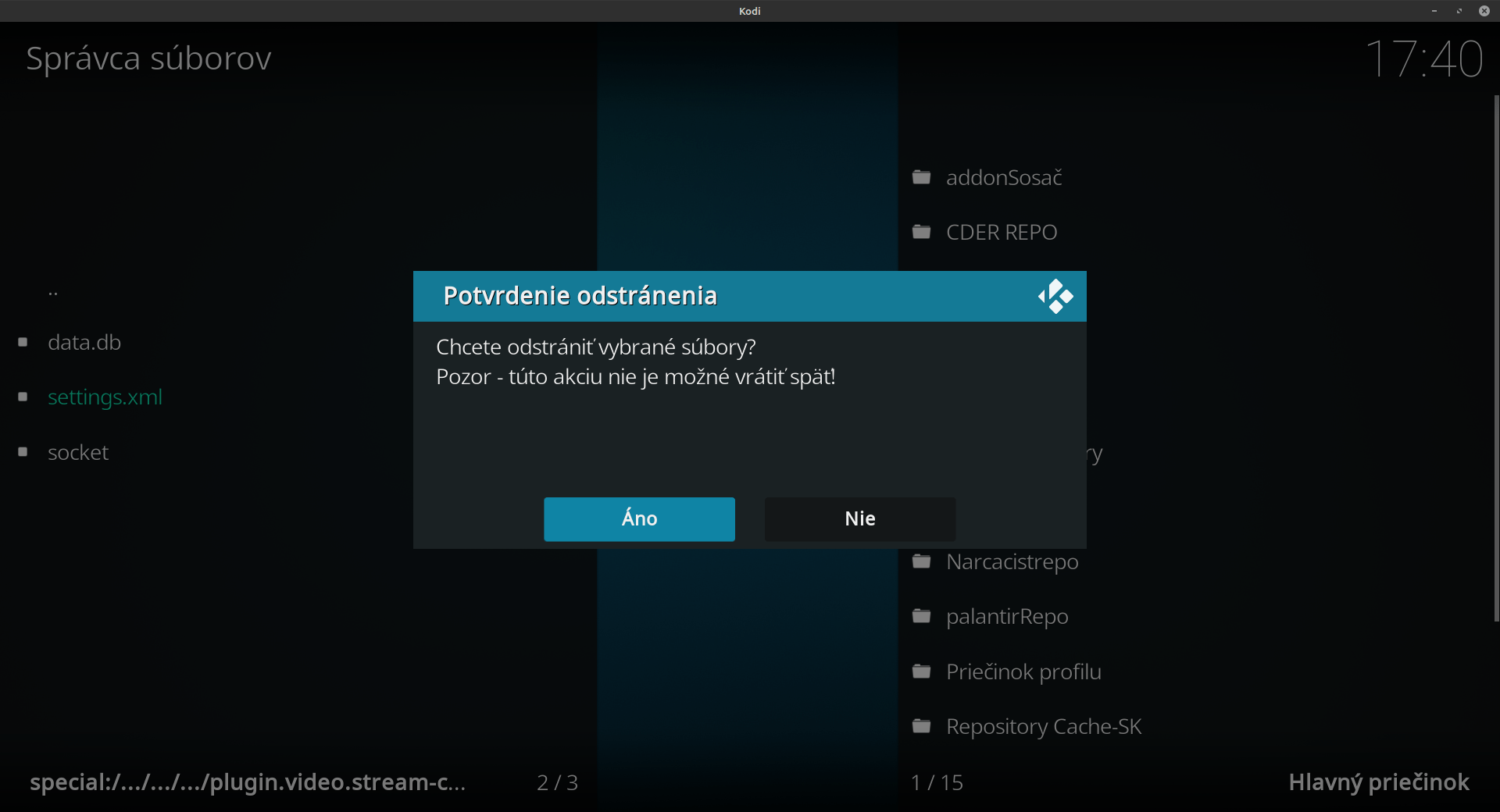Click the Kodi logo in dialog header
This screenshot has width=1500, height=812.
click(1055, 296)
